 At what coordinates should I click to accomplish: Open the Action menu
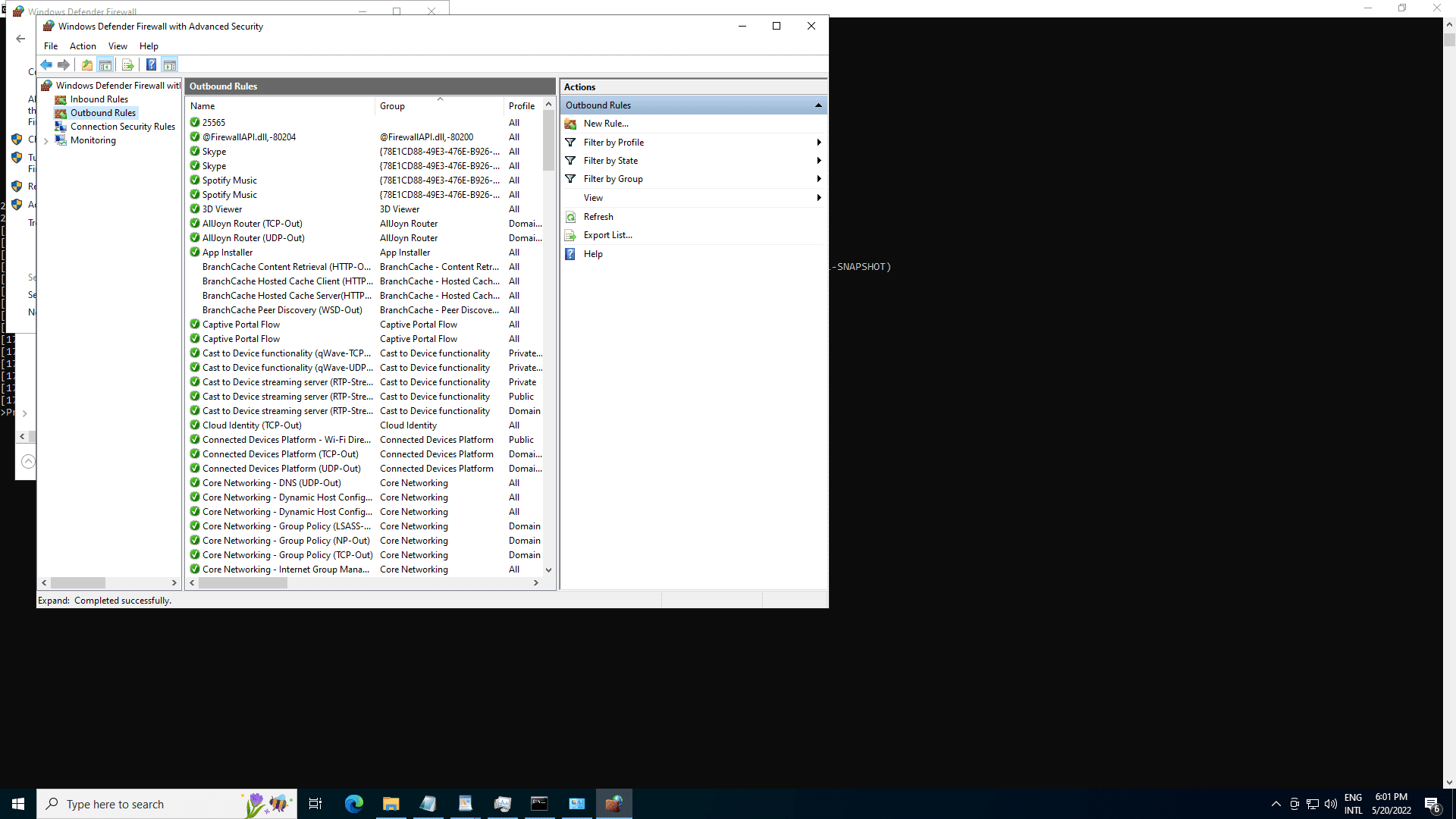[x=83, y=46]
